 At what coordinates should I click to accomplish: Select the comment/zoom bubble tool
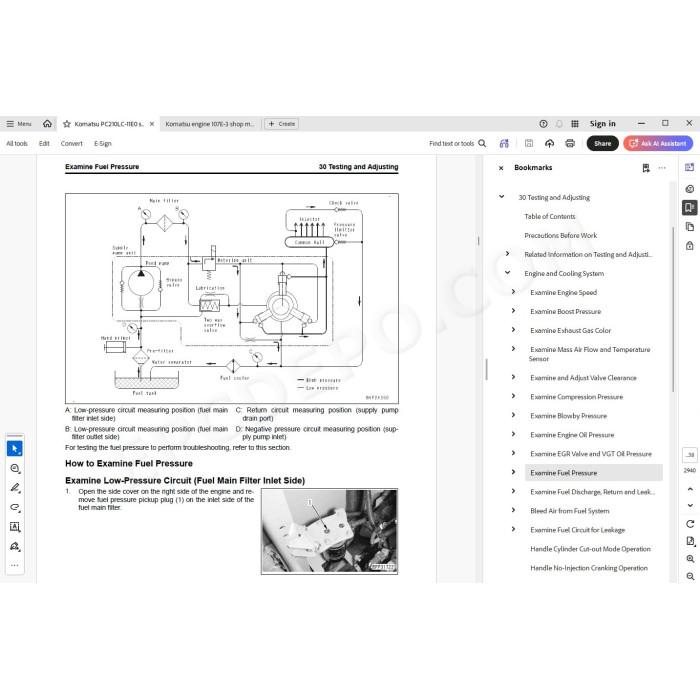[15, 468]
